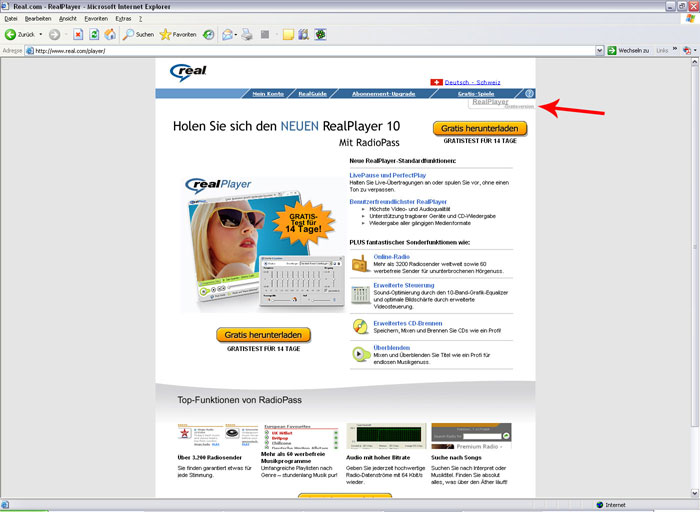Click Gratis herunterladen button under player image
Image resolution: width=700 pixels, height=512 pixels.
tap(263, 335)
